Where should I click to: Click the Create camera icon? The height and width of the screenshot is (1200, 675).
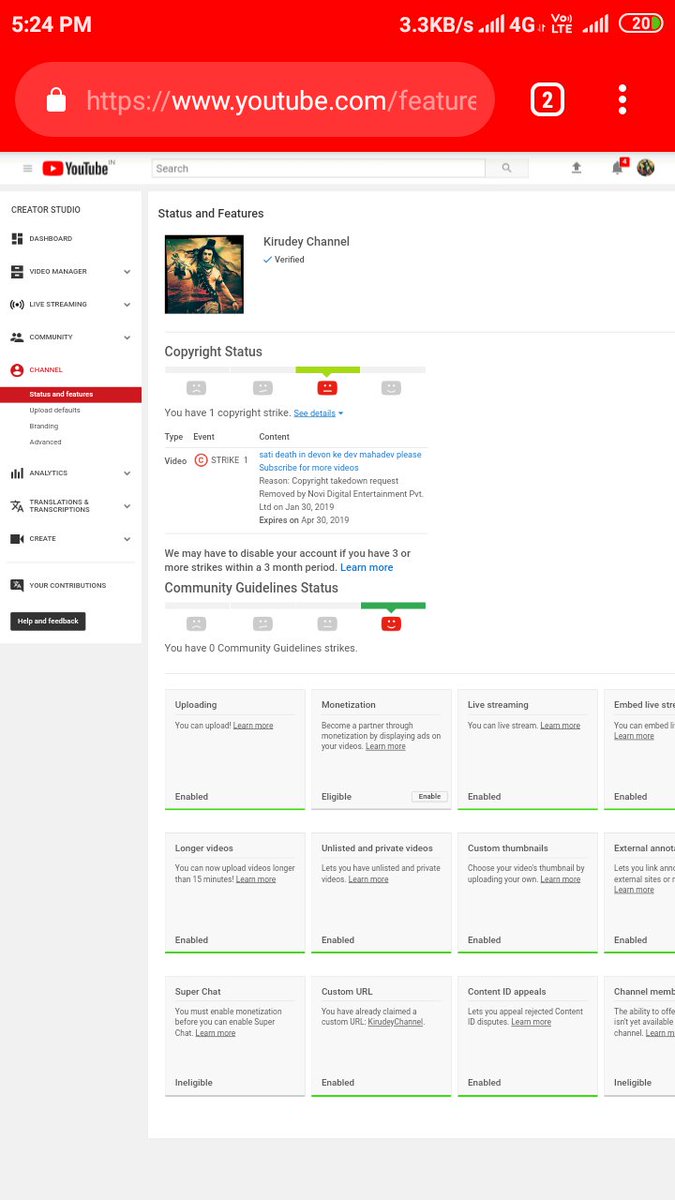[17, 539]
